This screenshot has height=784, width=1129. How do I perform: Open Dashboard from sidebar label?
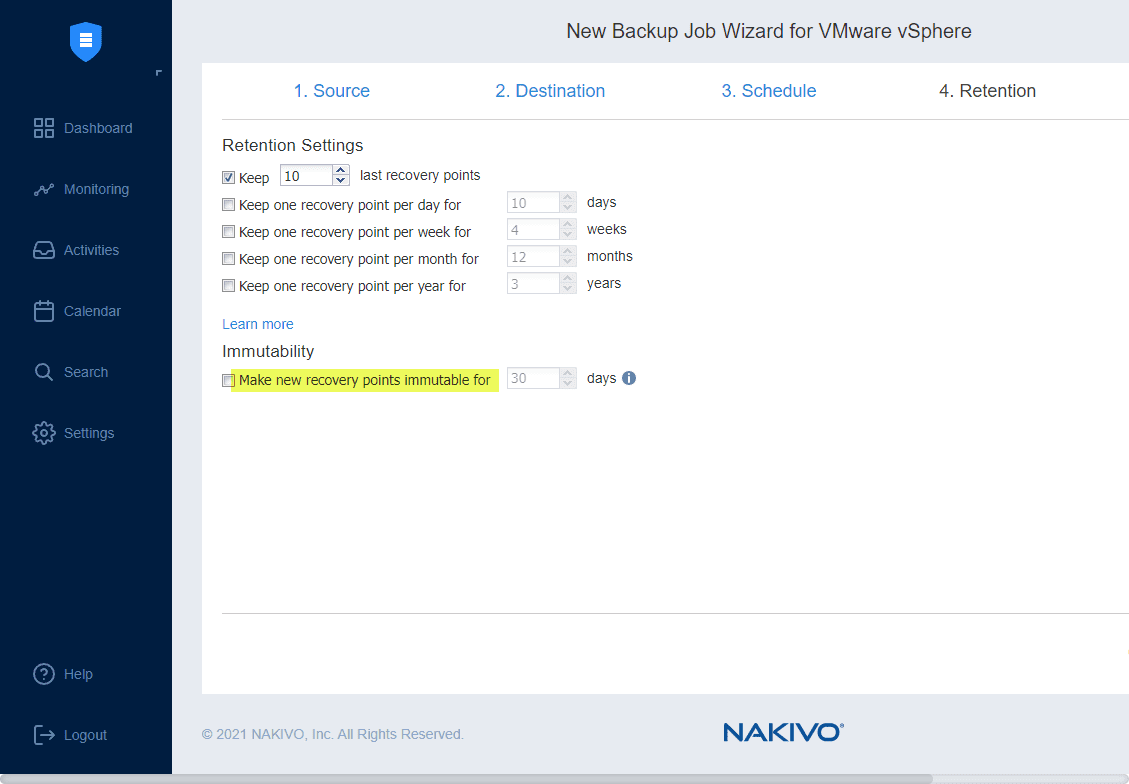pyautogui.click(x=98, y=128)
